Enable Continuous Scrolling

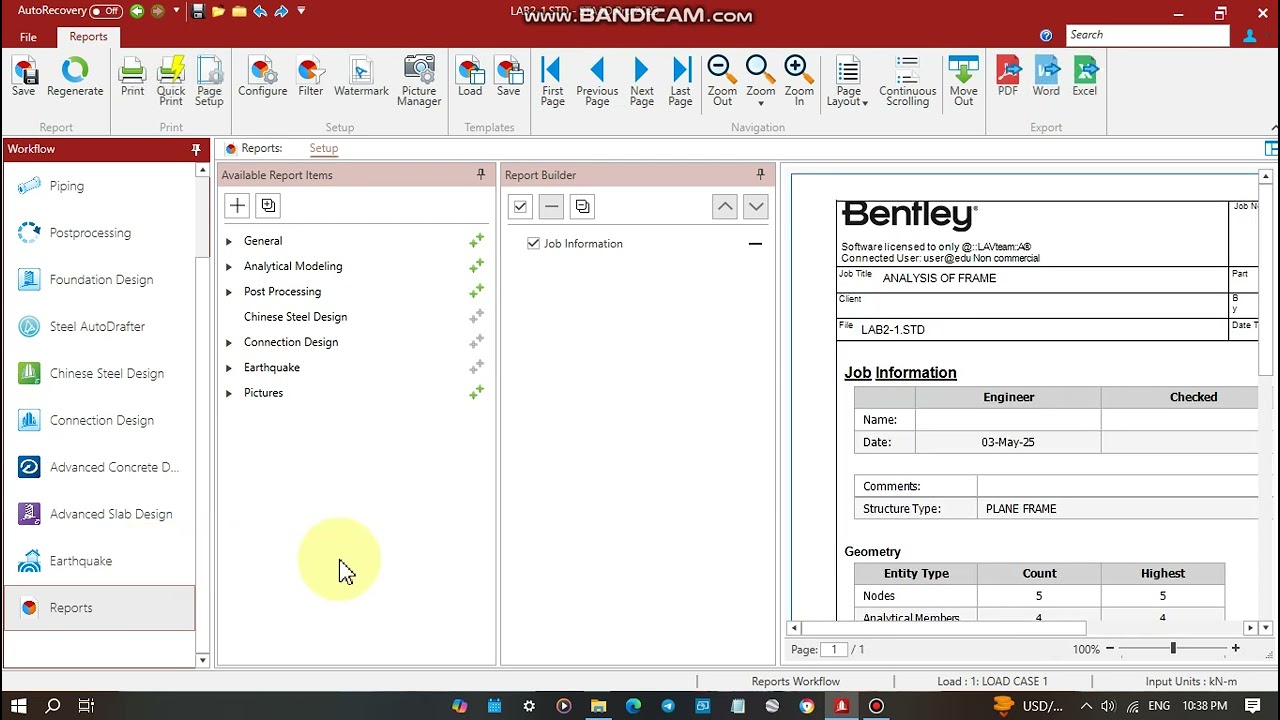(907, 81)
